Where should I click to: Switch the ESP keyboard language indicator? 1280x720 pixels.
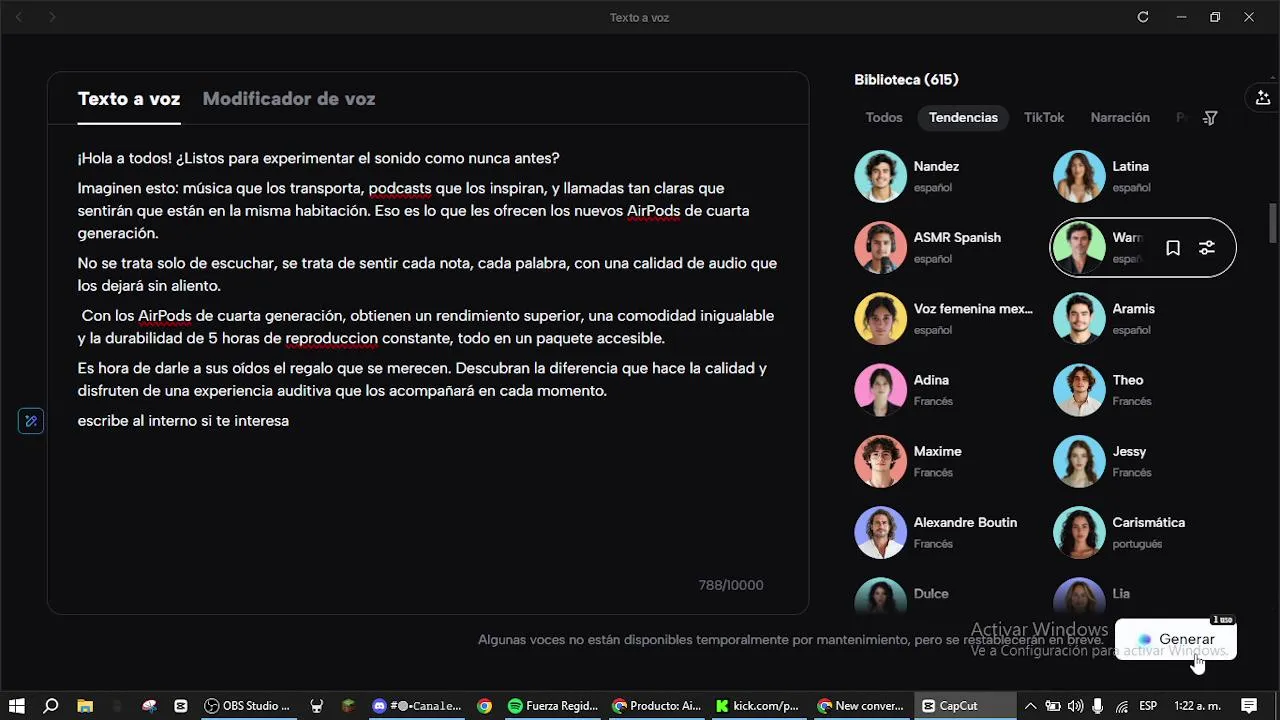point(1149,706)
